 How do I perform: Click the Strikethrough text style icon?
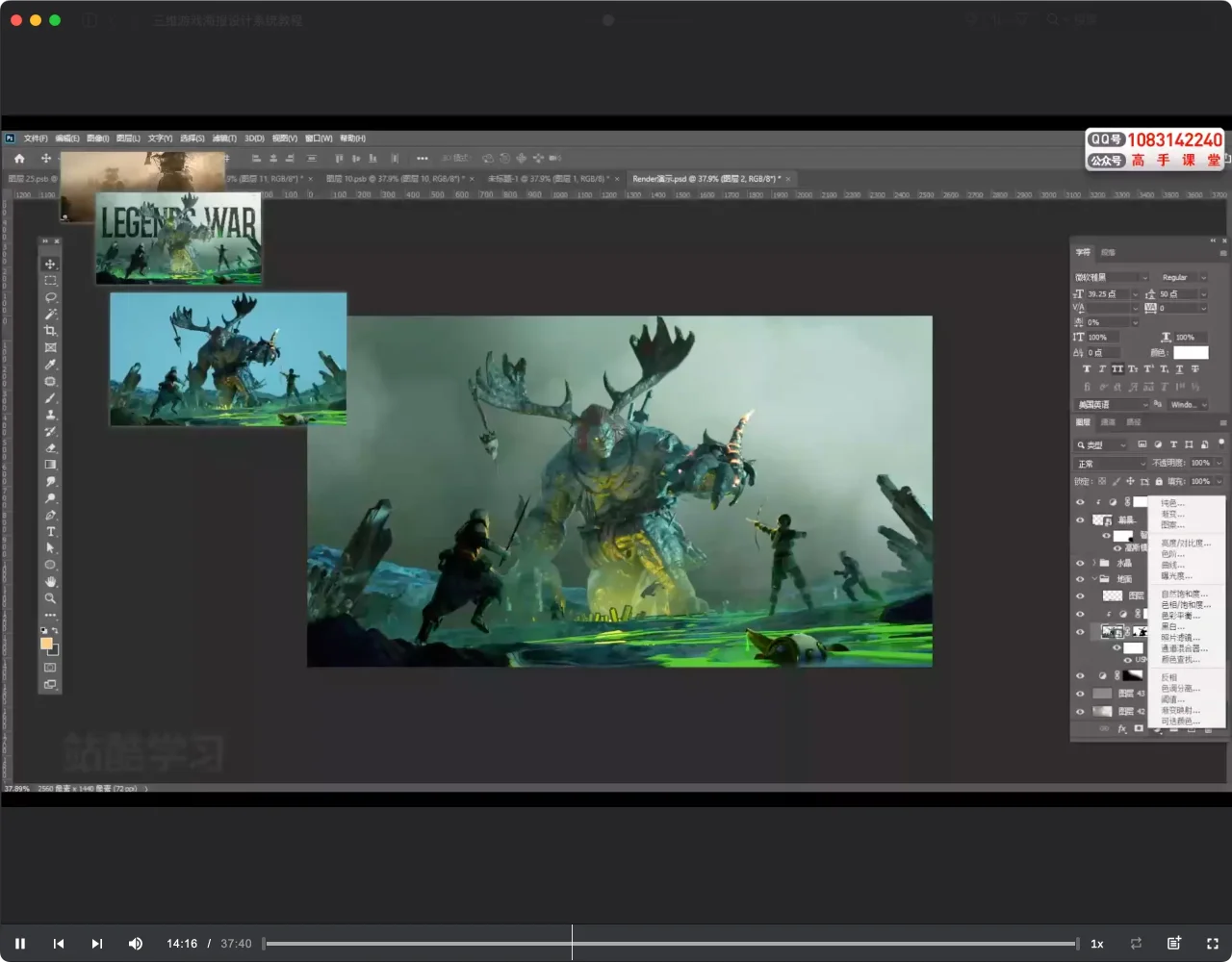point(1194,368)
